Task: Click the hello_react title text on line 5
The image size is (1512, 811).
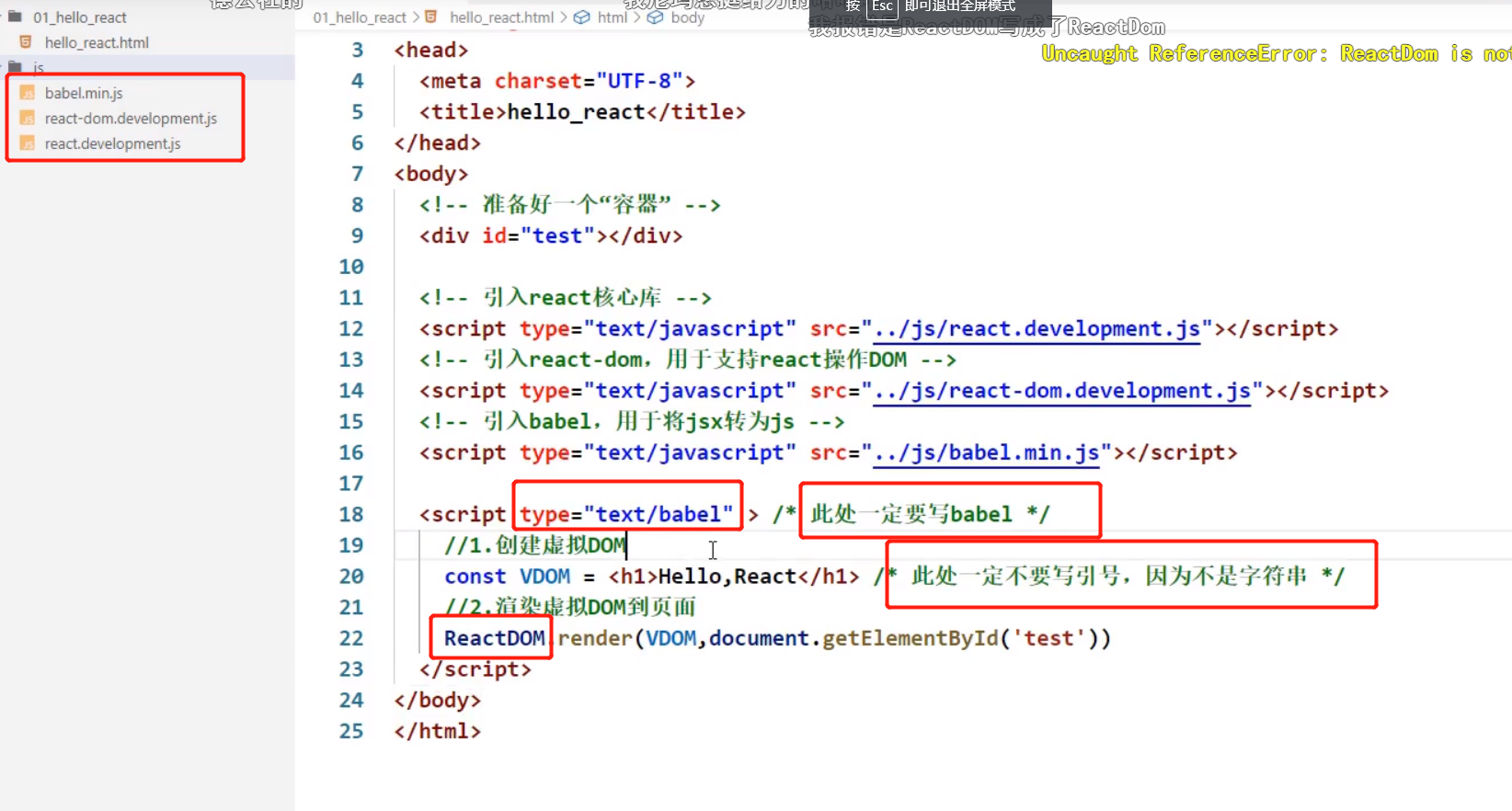Action: [577, 112]
